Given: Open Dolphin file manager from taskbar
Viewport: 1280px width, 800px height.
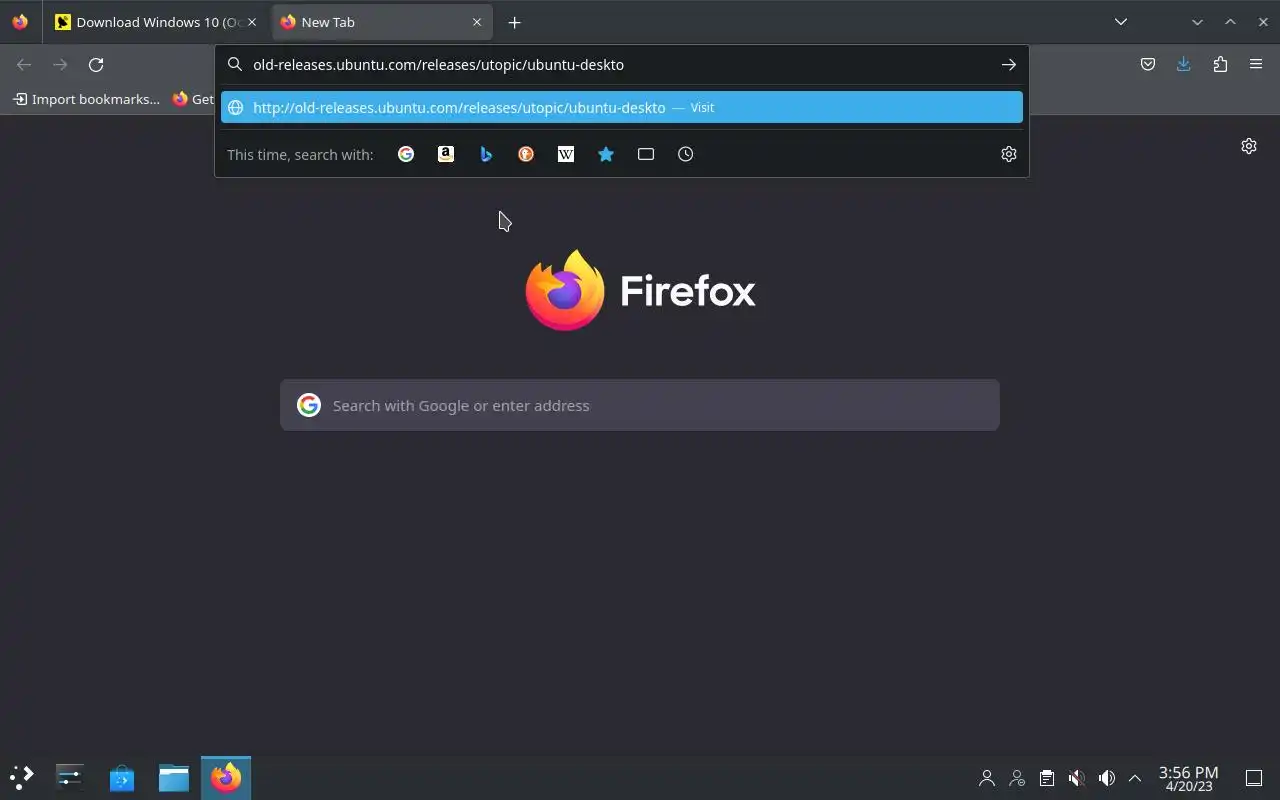Looking at the screenshot, I should (174, 777).
